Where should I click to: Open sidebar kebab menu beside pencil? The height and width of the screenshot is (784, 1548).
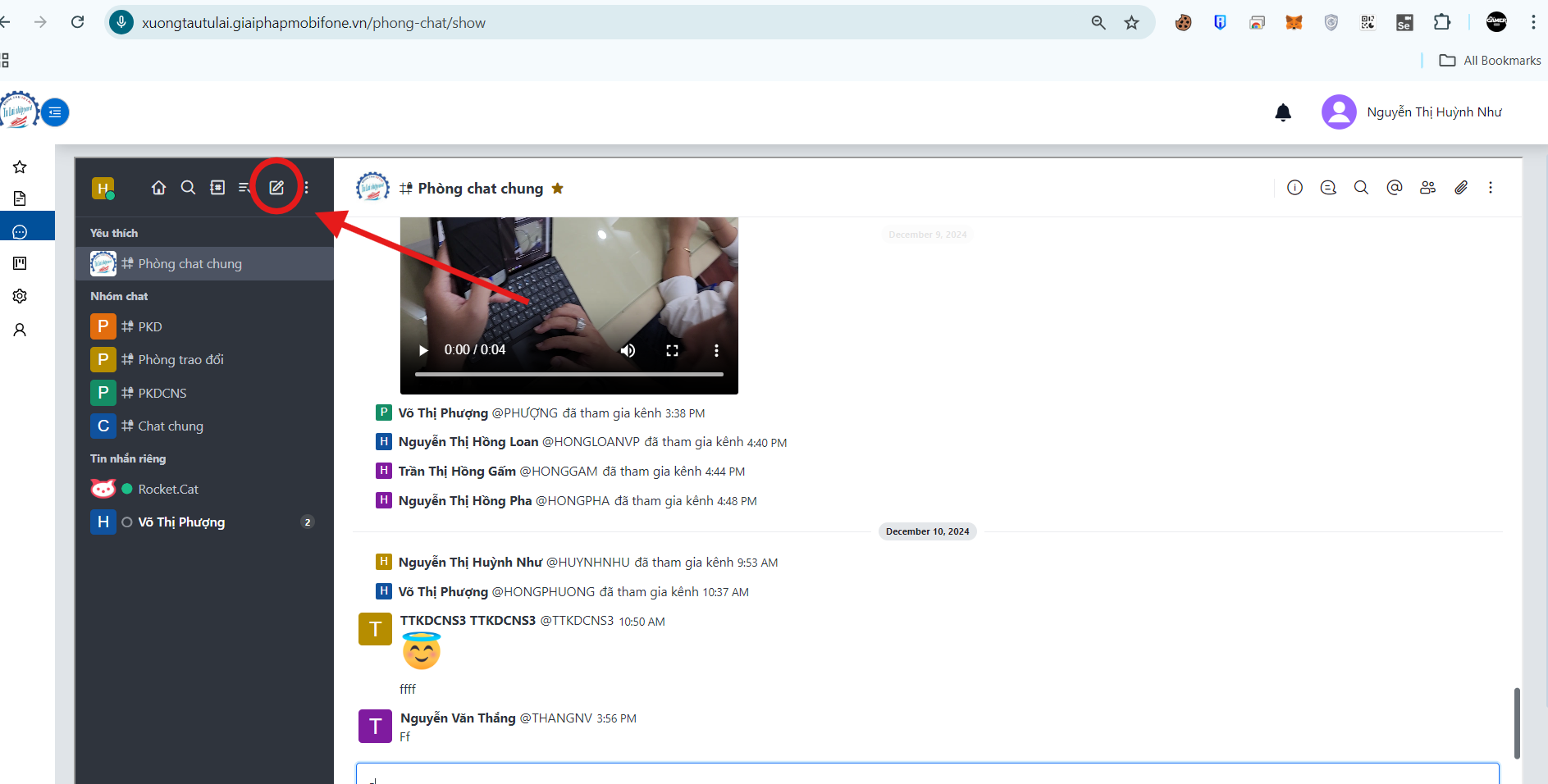(307, 188)
